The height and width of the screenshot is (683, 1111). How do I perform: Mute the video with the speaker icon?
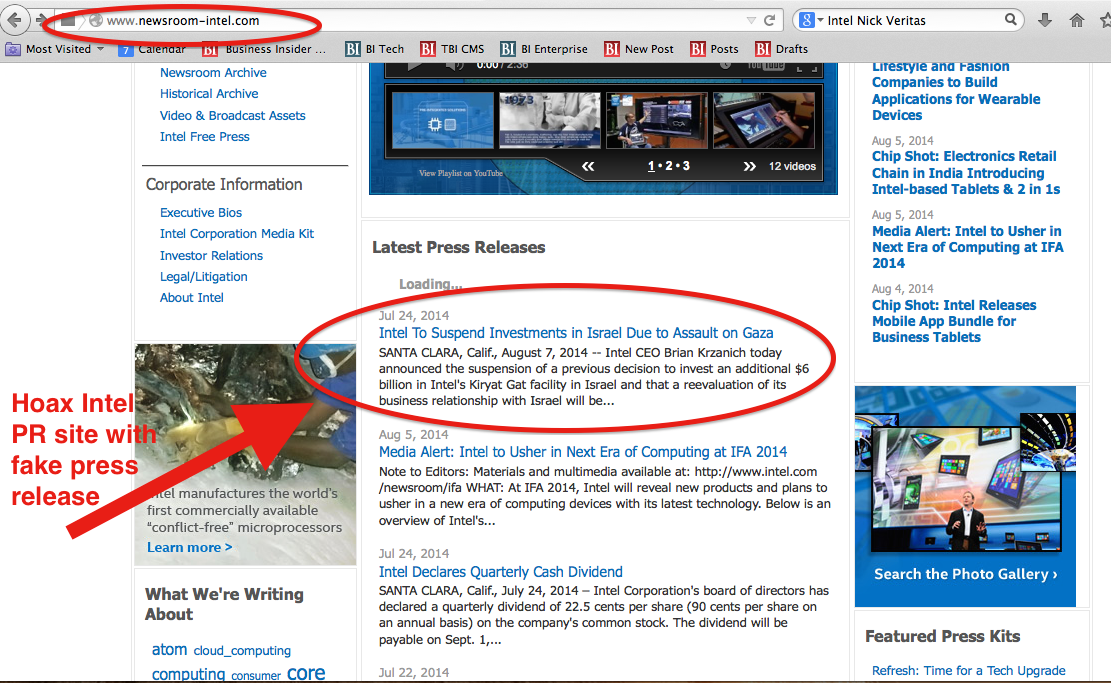click(x=454, y=66)
